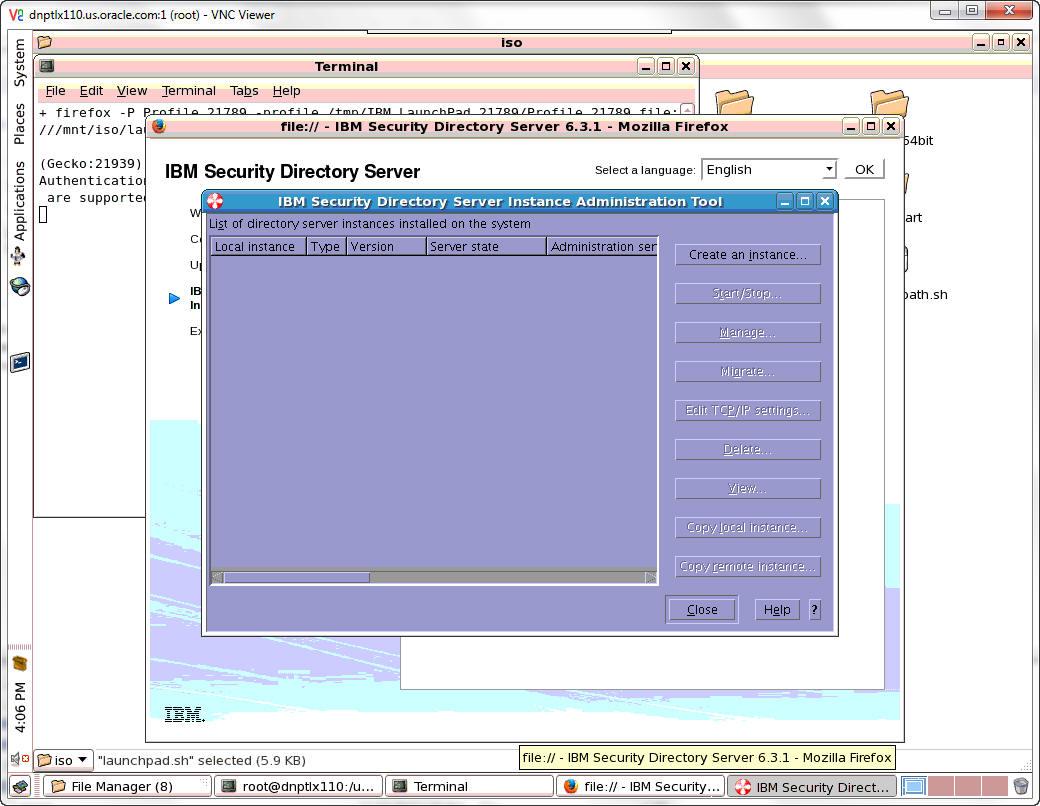1040x806 pixels.
Task: Click the Firefox icon in browser title bar
Action: [159, 126]
